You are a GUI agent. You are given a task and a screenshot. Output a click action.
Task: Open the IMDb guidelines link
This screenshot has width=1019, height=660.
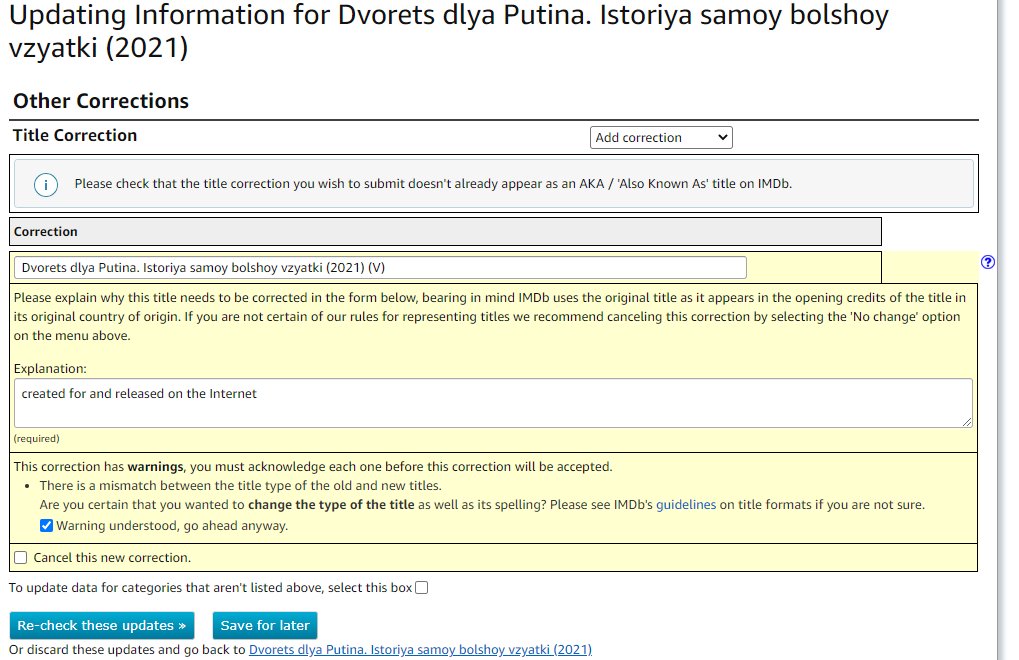[686, 504]
